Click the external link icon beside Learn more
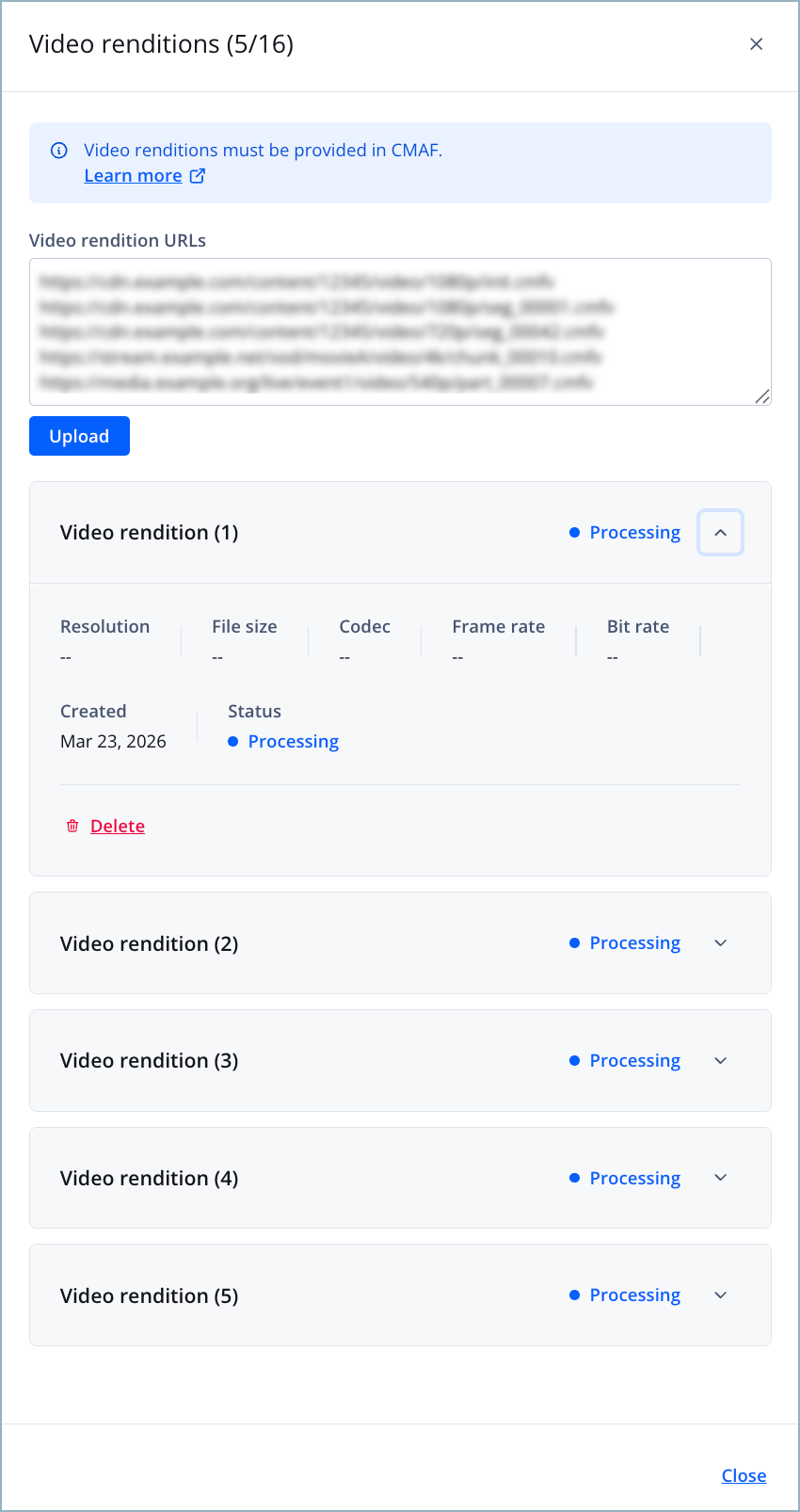The width and height of the screenshot is (800, 1512). (x=198, y=176)
